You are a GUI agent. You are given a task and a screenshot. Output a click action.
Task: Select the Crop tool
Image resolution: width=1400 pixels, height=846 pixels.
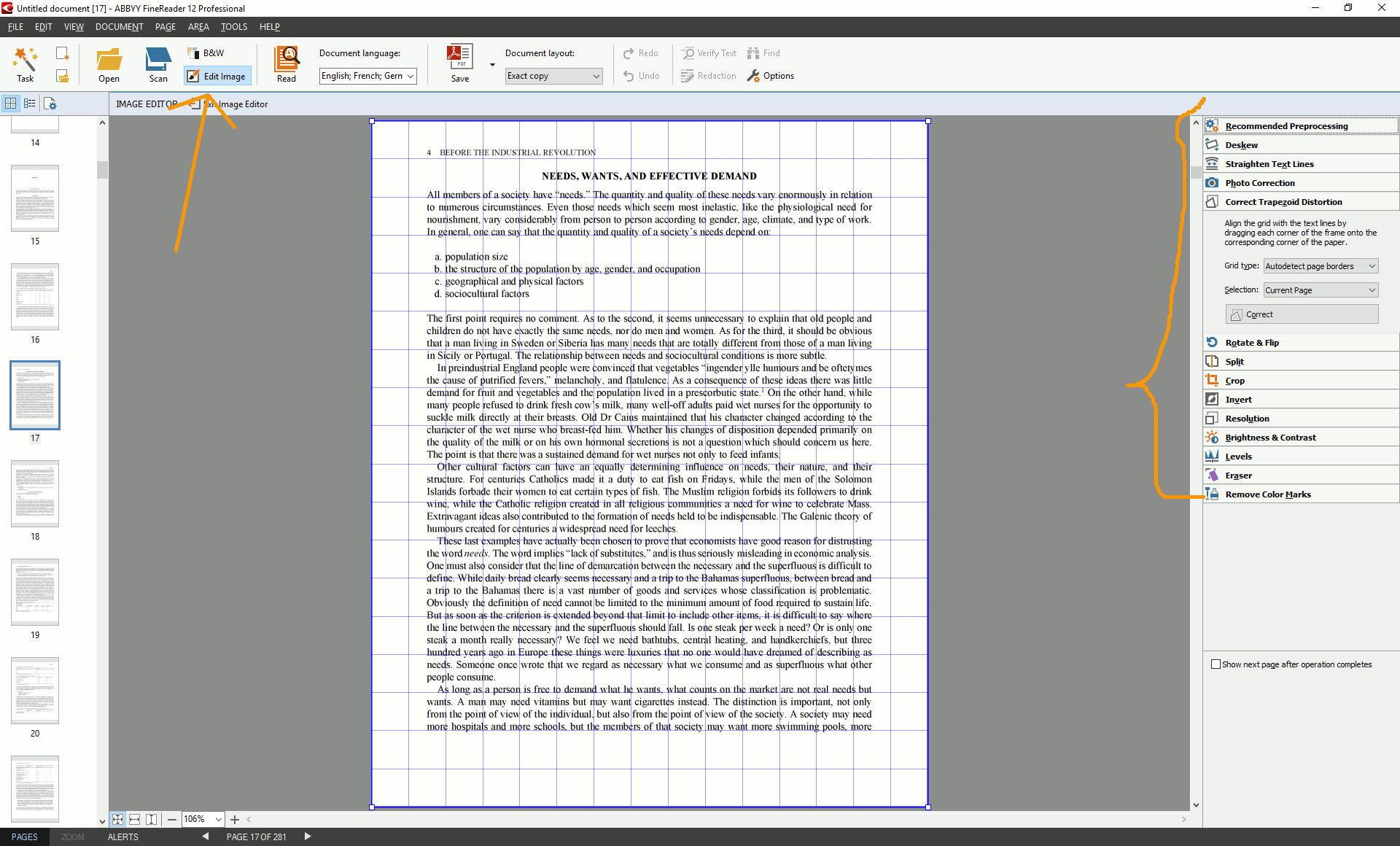[1235, 381]
